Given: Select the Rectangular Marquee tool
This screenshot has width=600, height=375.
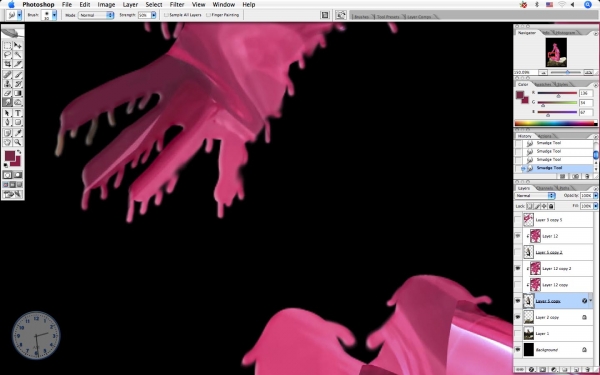Looking at the screenshot, I should pos(7,46).
